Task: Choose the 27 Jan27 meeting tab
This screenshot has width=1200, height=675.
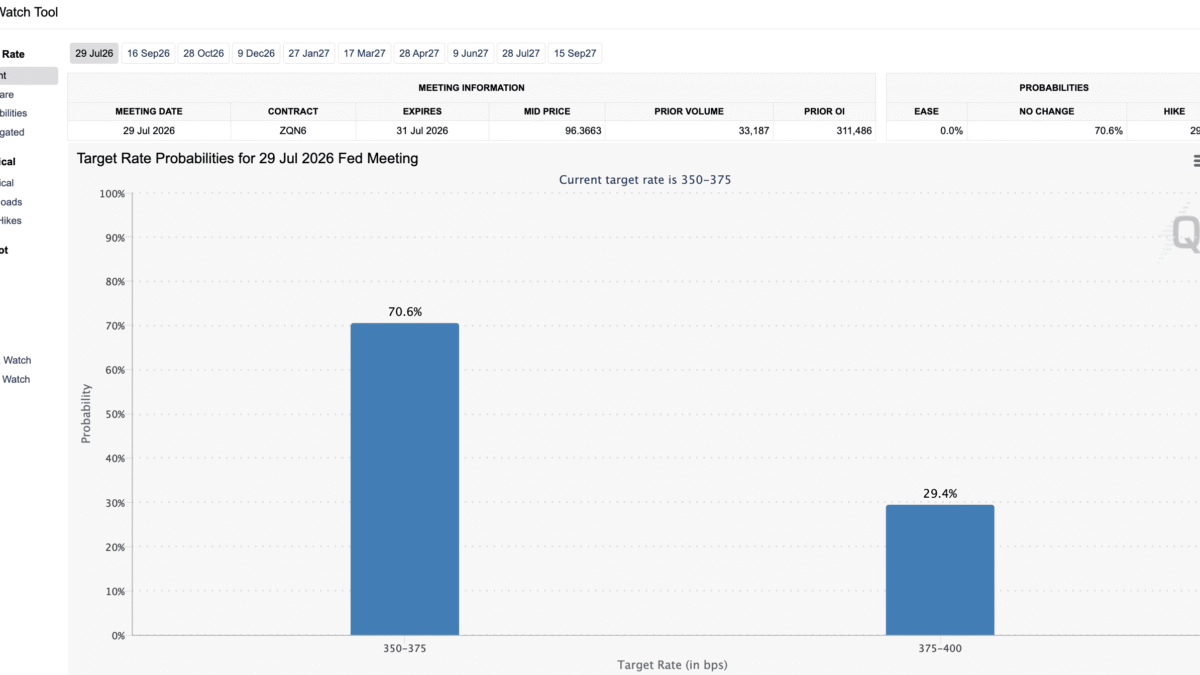Action: pos(309,53)
